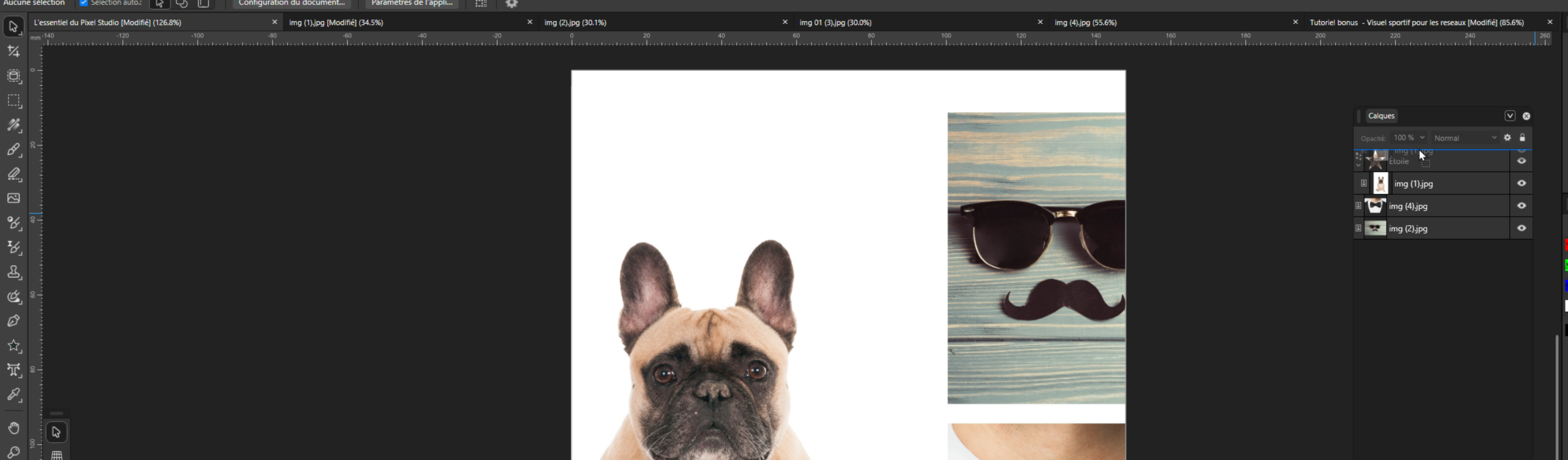Select the Clone Stamp tool
This screenshot has width=1568, height=460.
coord(13,272)
